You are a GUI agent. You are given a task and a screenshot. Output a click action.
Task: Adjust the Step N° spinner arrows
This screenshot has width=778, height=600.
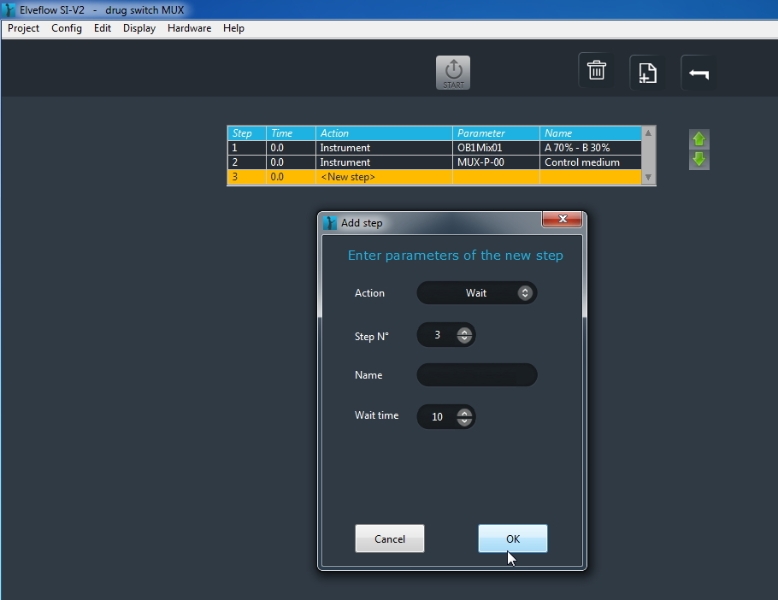click(464, 336)
